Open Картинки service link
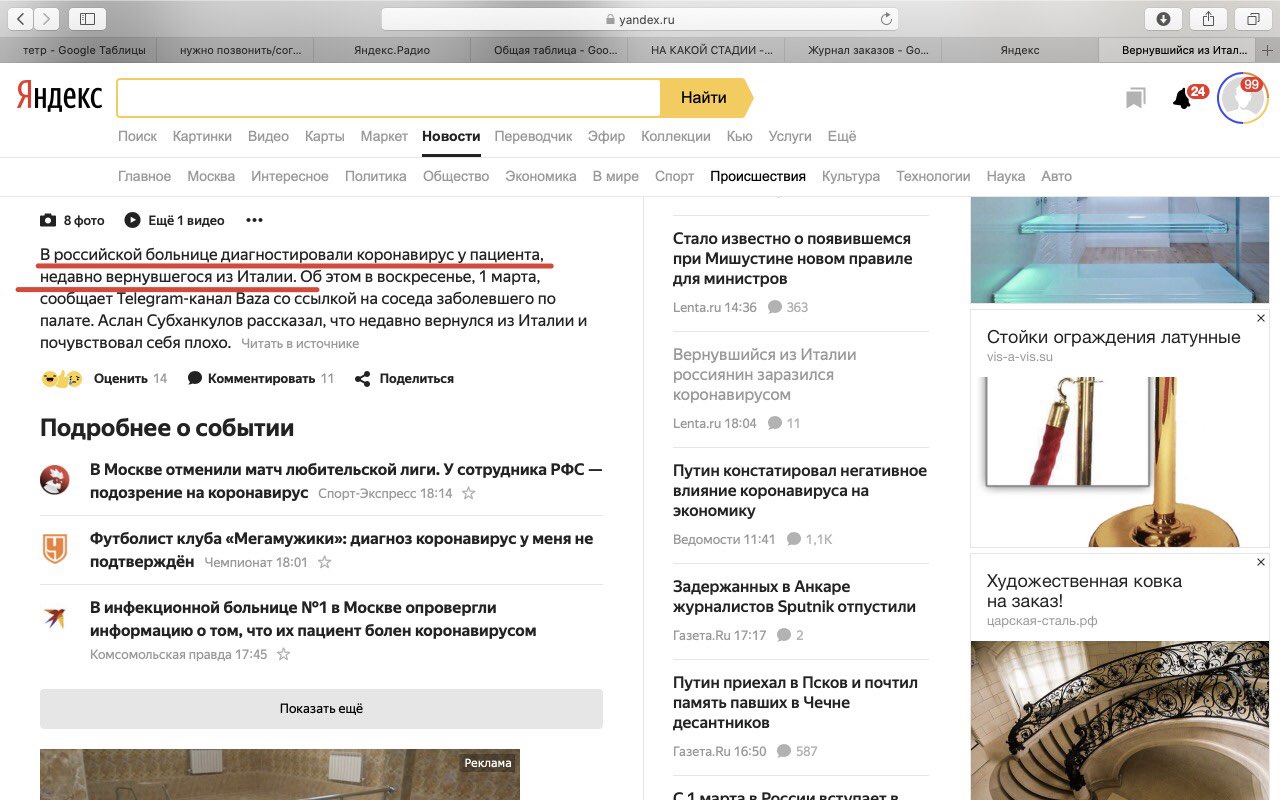 tap(202, 136)
